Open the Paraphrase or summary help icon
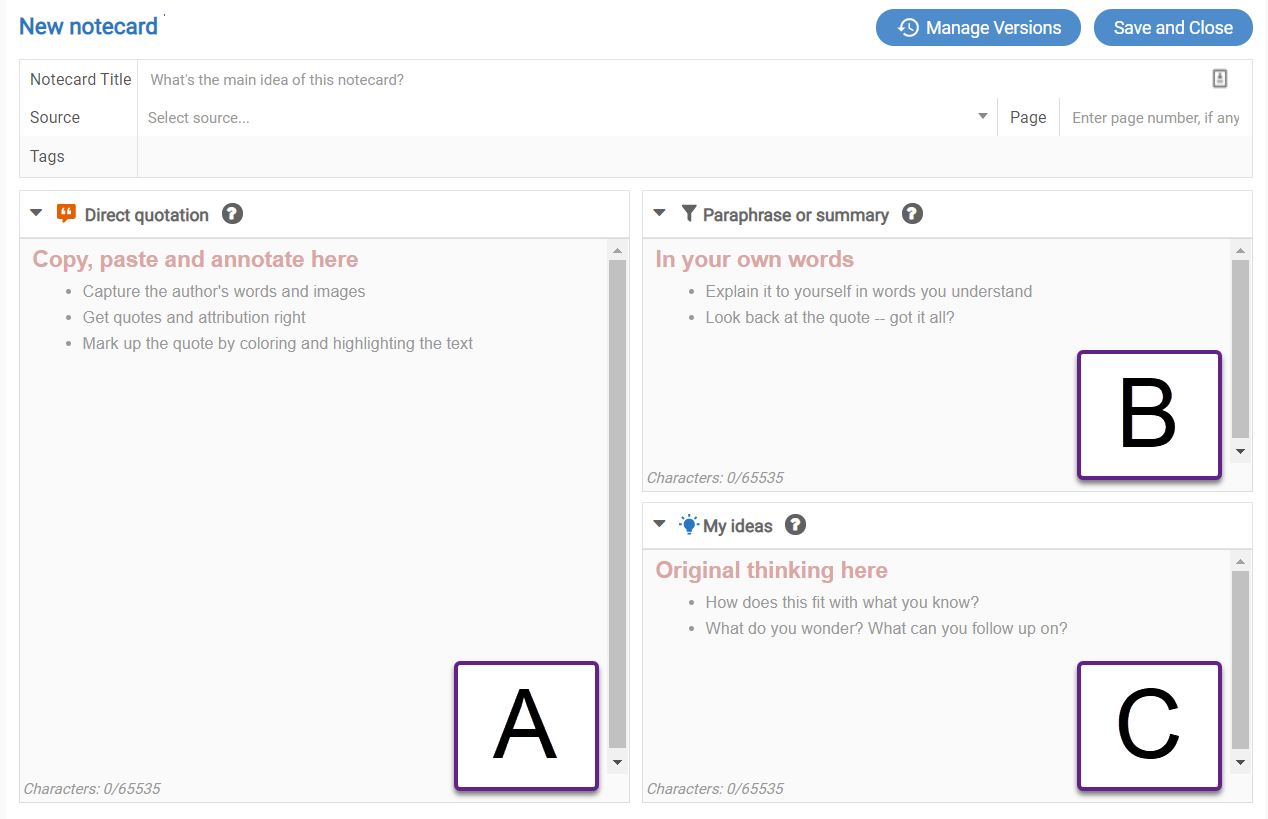This screenshot has width=1268, height=819. tap(911, 213)
